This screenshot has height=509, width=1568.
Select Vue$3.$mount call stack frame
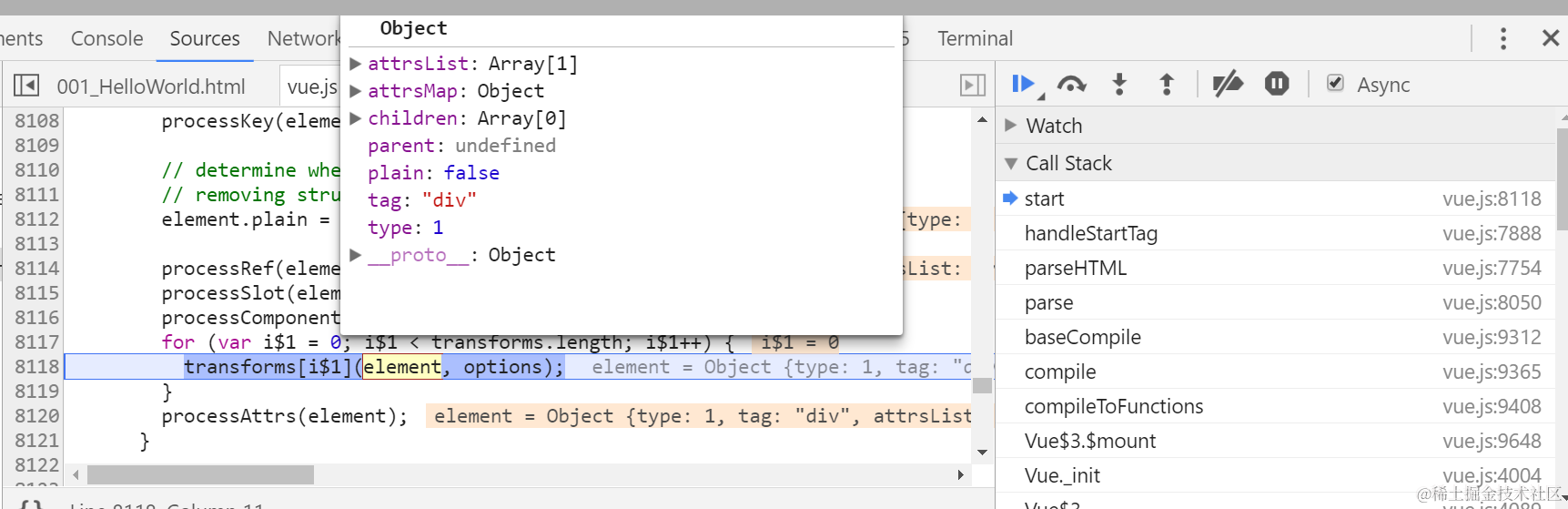click(1276, 441)
